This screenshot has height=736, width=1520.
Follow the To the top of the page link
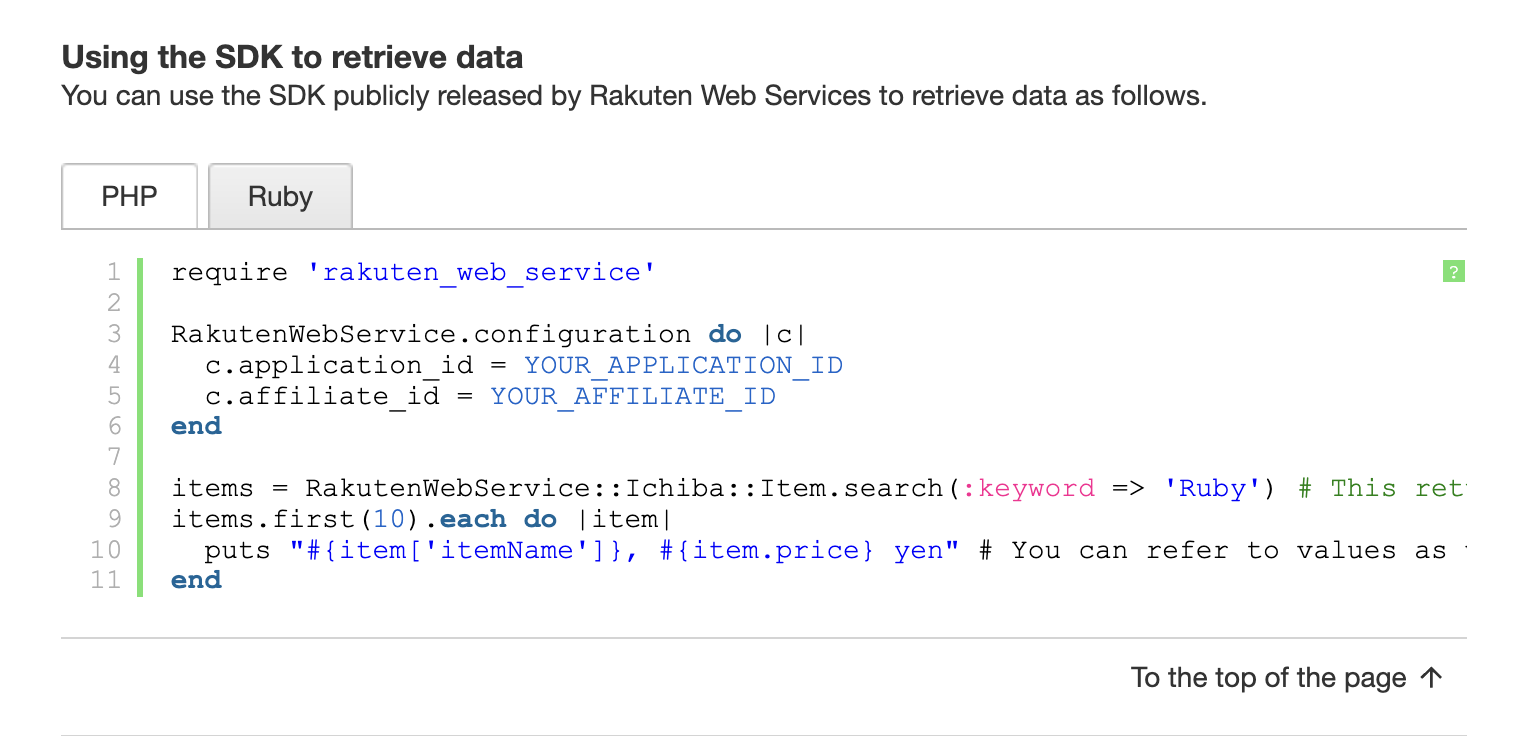pos(1287,678)
